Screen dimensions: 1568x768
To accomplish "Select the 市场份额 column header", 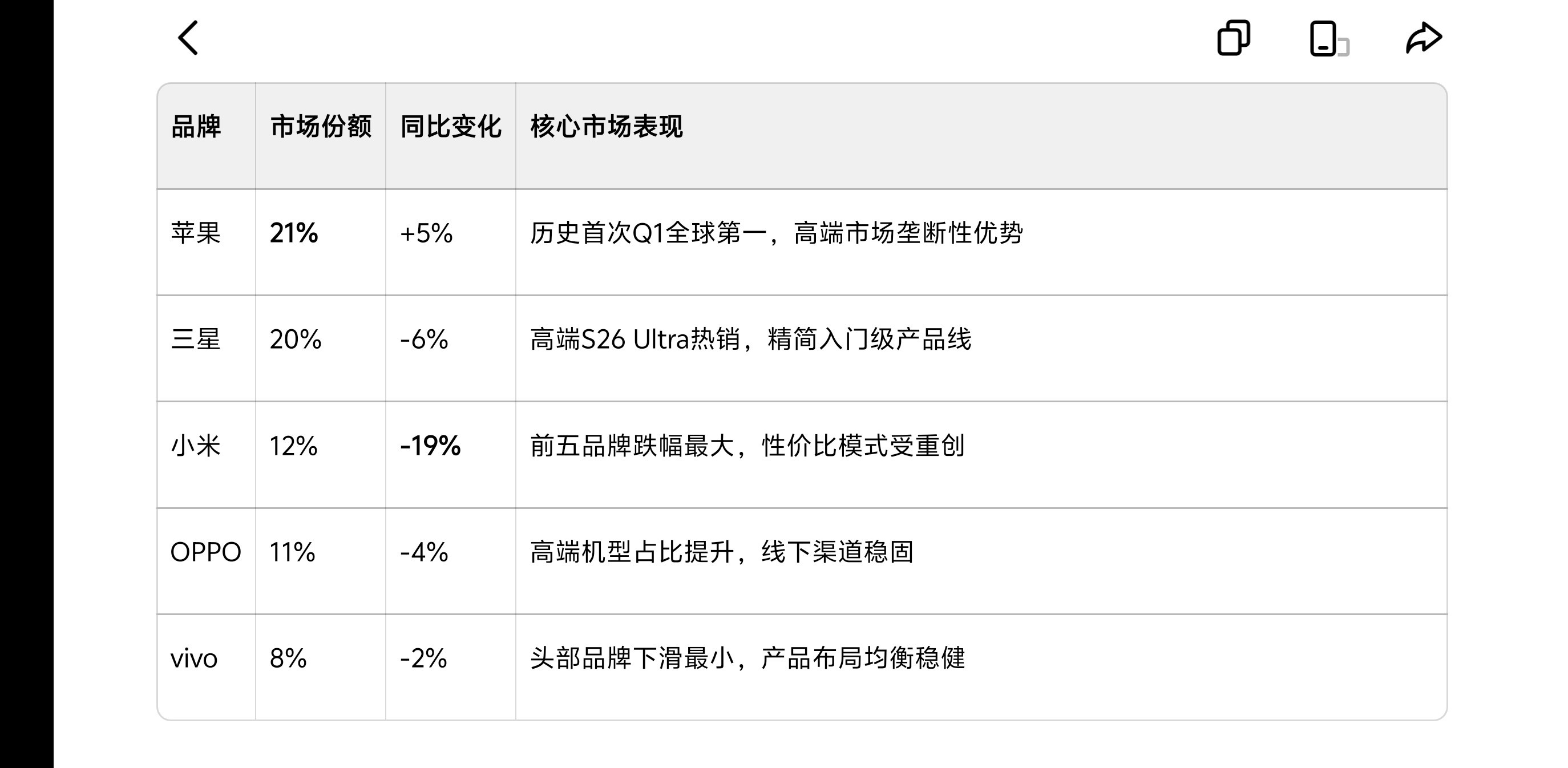I will (x=321, y=127).
